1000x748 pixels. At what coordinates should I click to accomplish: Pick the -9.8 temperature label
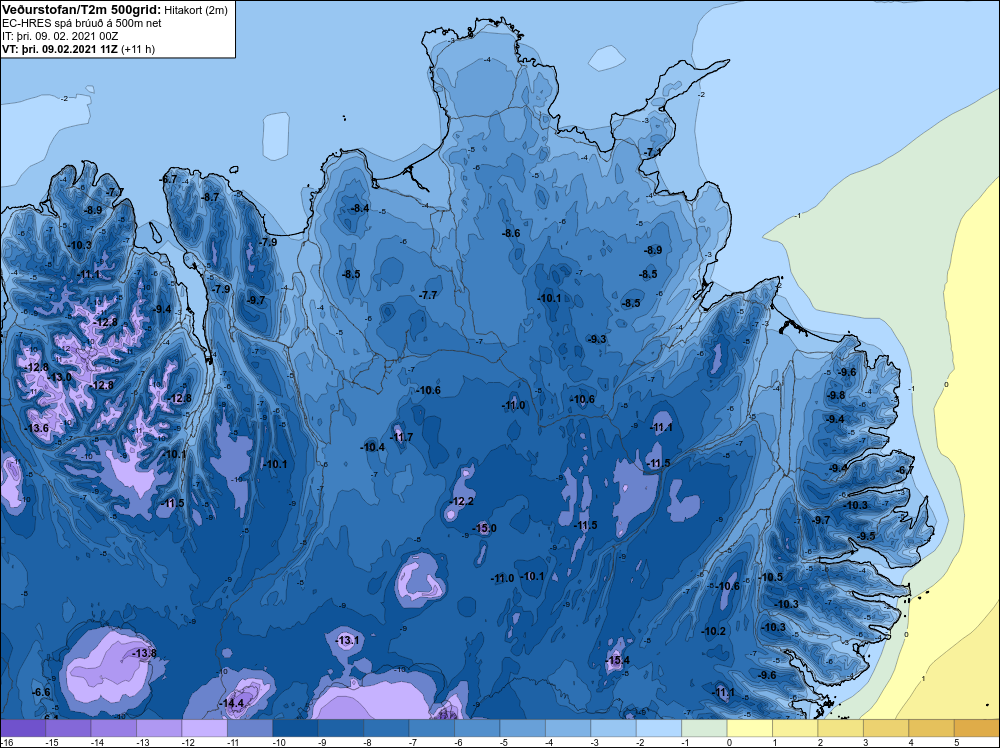(836, 395)
